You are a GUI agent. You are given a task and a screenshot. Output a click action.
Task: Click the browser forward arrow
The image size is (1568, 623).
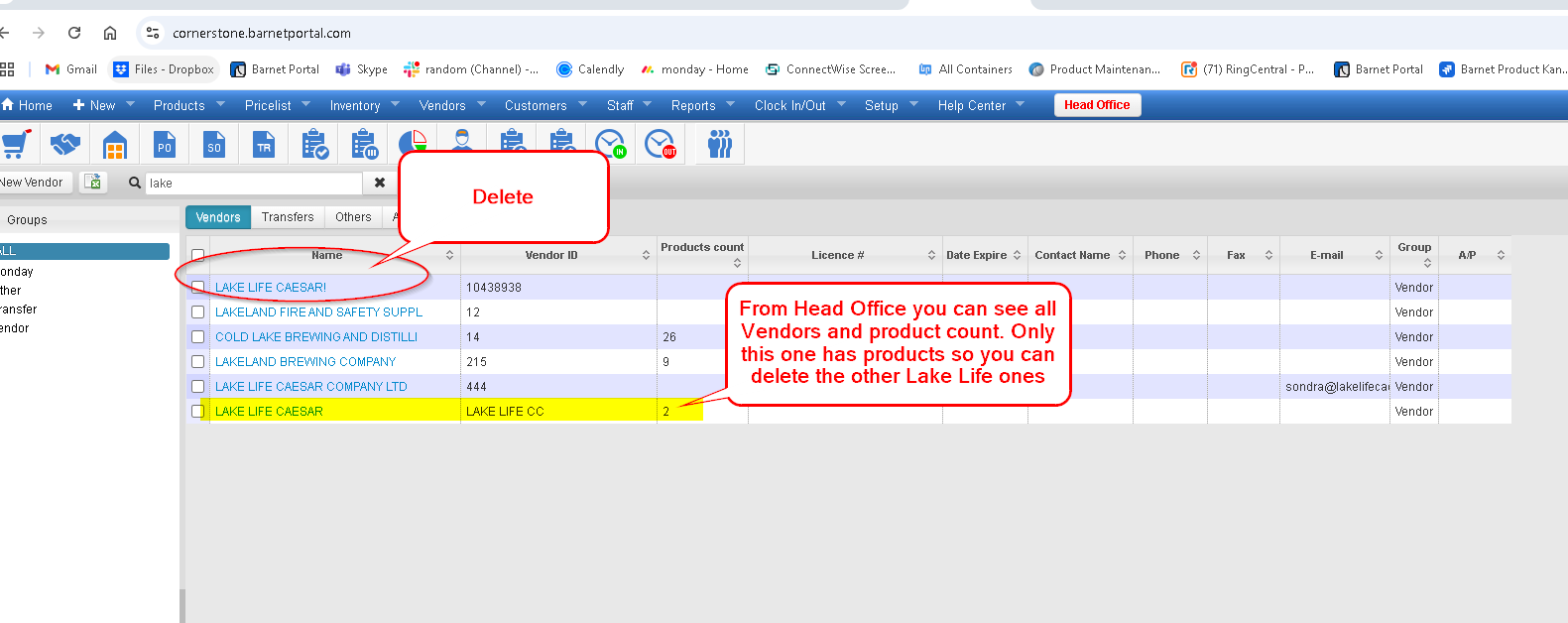tap(39, 33)
